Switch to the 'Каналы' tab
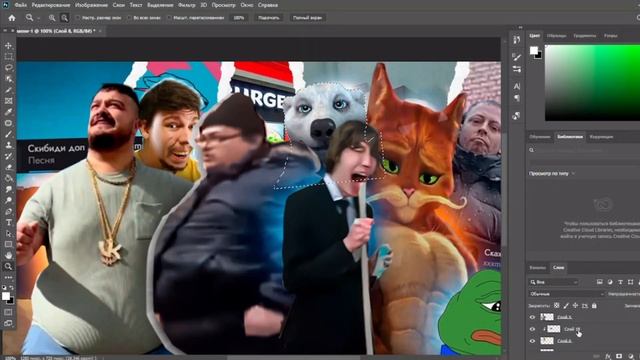 coord(537,268)
